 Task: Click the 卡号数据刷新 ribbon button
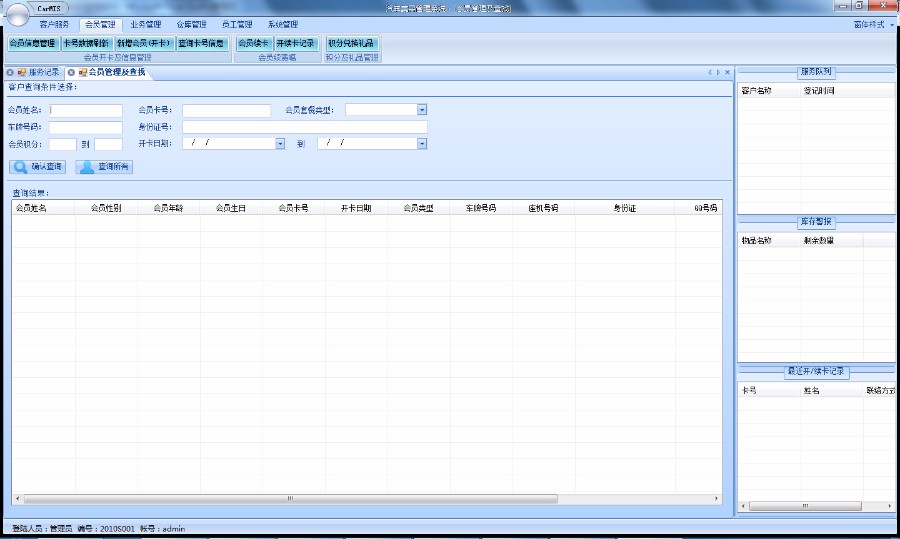pos(86,43)
